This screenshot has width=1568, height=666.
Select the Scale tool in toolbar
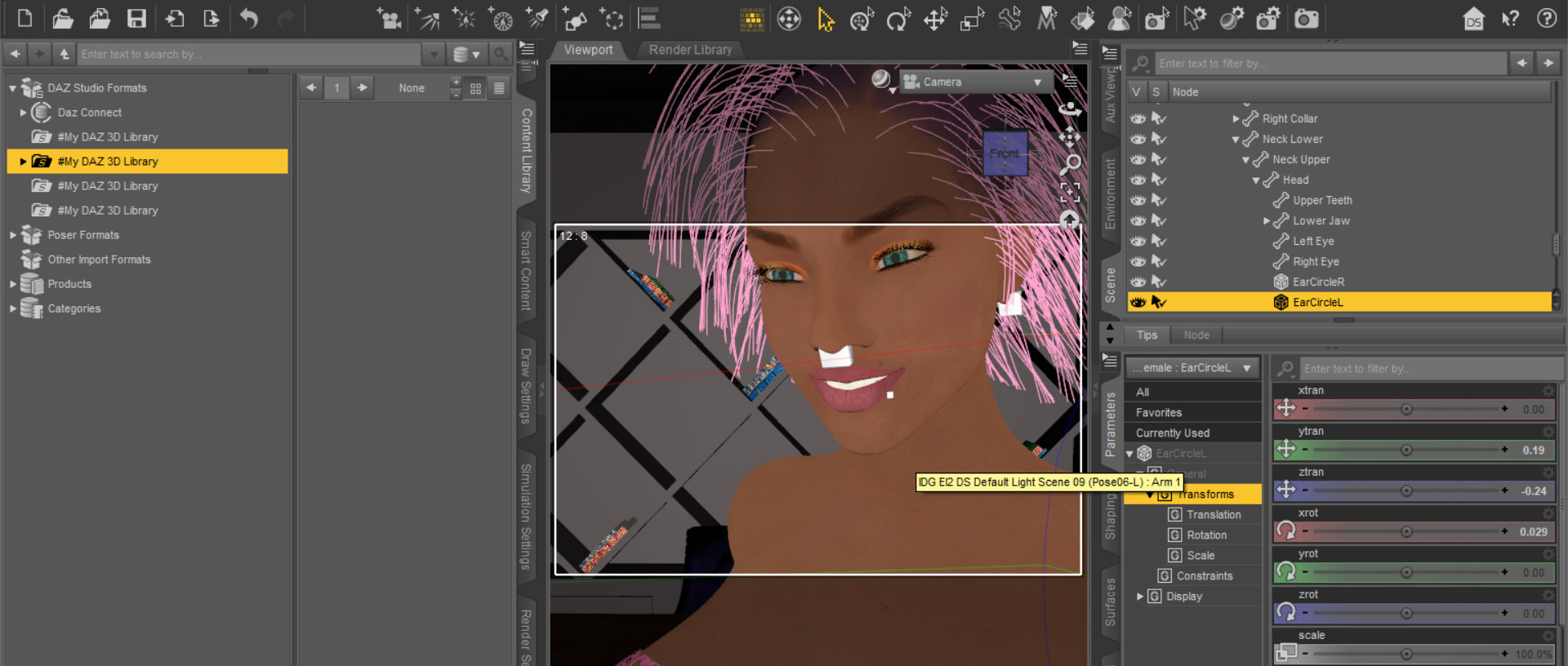(972, 19)
